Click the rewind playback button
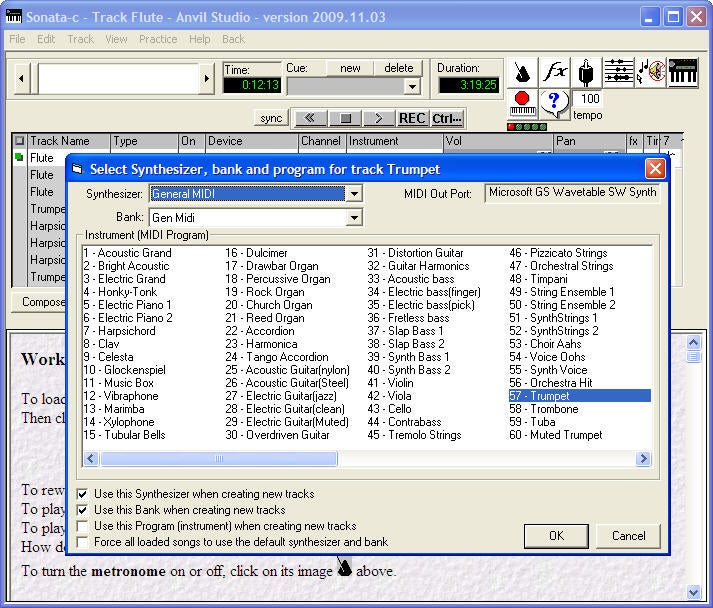The width and height of the screenshot is (713, 608). click(310, 119)
